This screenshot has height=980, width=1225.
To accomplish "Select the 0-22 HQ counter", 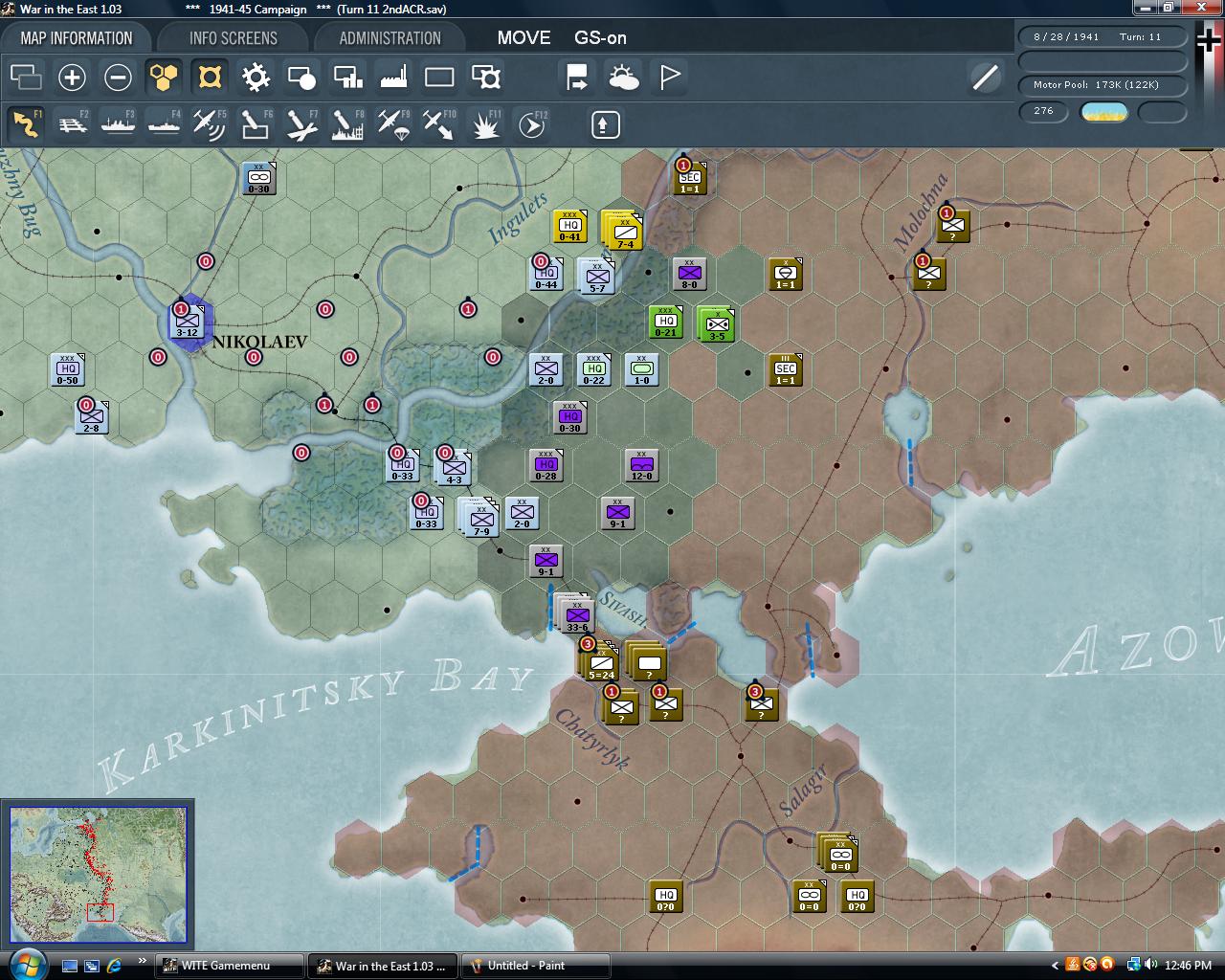I will tap(593, 369).
